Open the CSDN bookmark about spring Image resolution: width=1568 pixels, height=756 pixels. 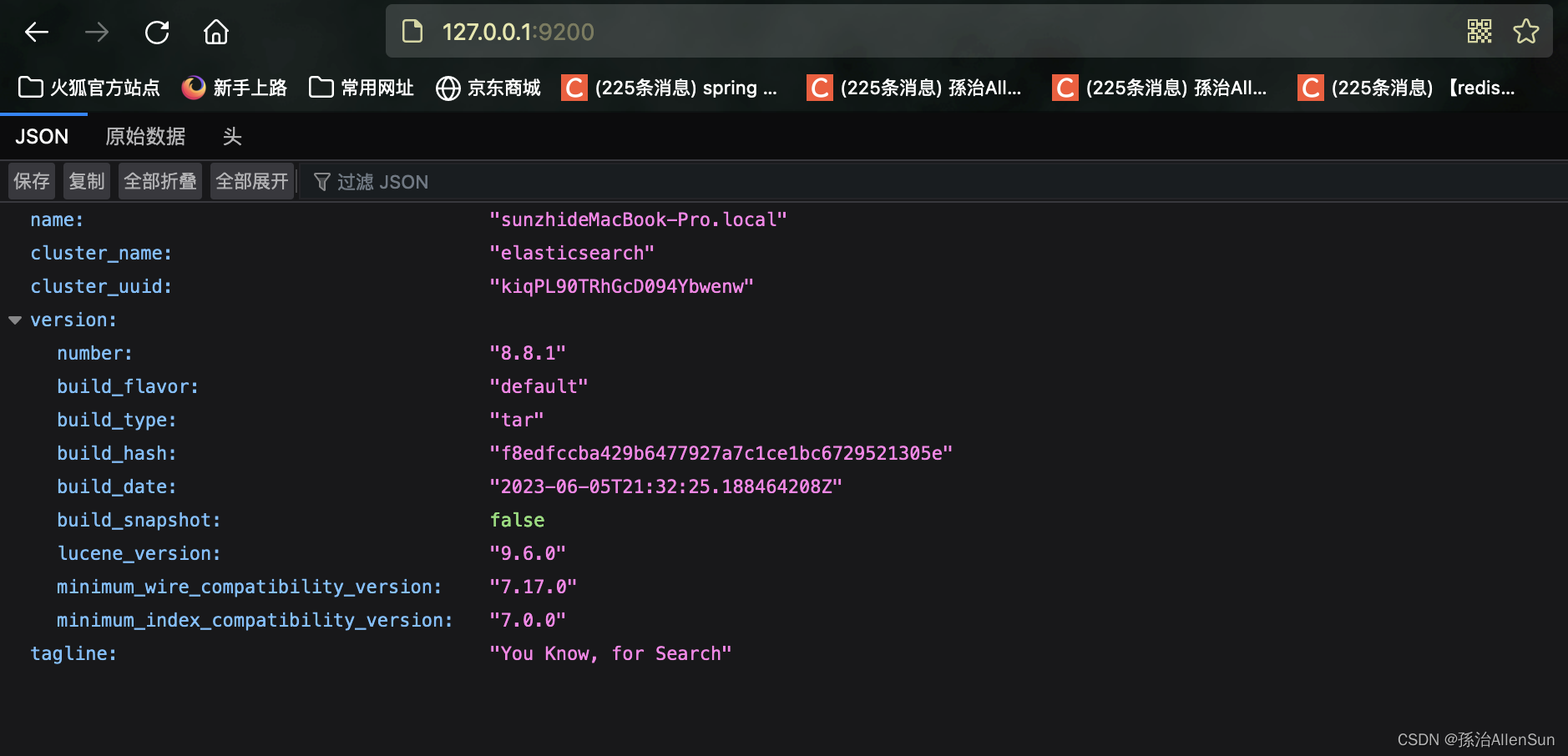coord(670,88)
